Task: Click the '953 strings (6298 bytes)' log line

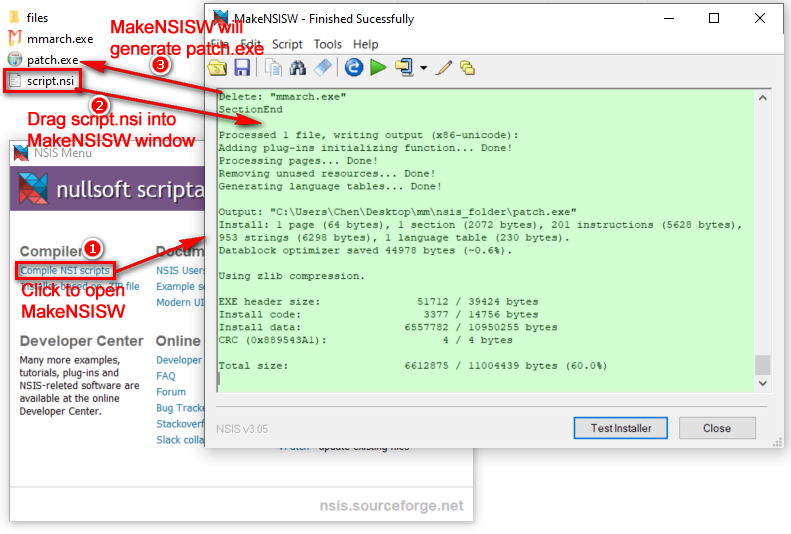Action: click(394, 238)
